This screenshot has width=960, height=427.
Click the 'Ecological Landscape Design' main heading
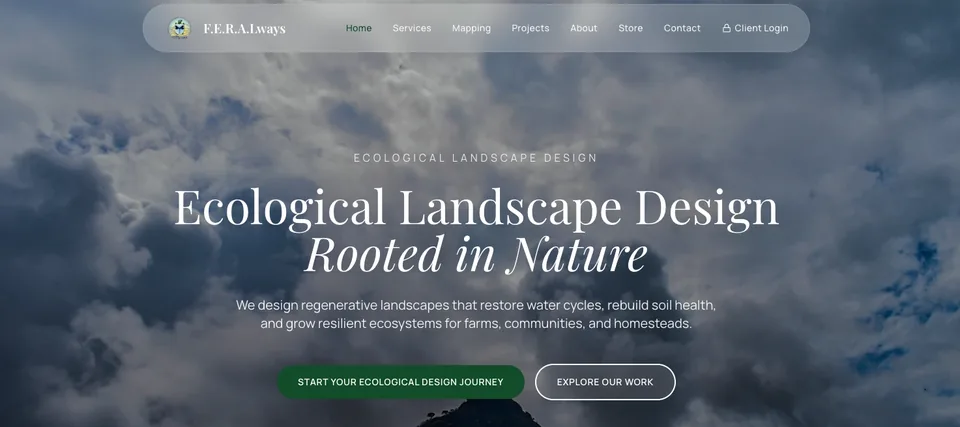[476, 208]
